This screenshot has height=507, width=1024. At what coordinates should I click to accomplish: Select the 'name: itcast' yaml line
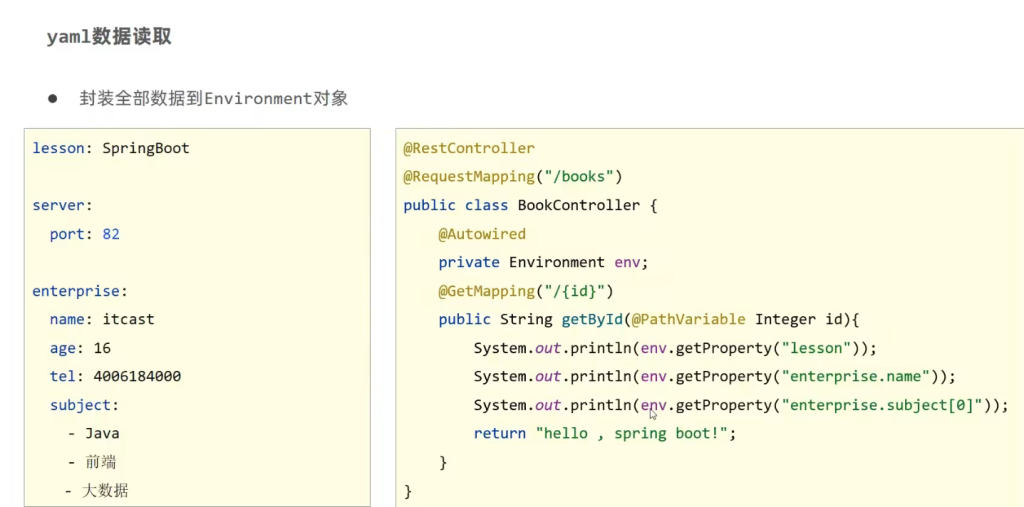(x=102, y=320)
